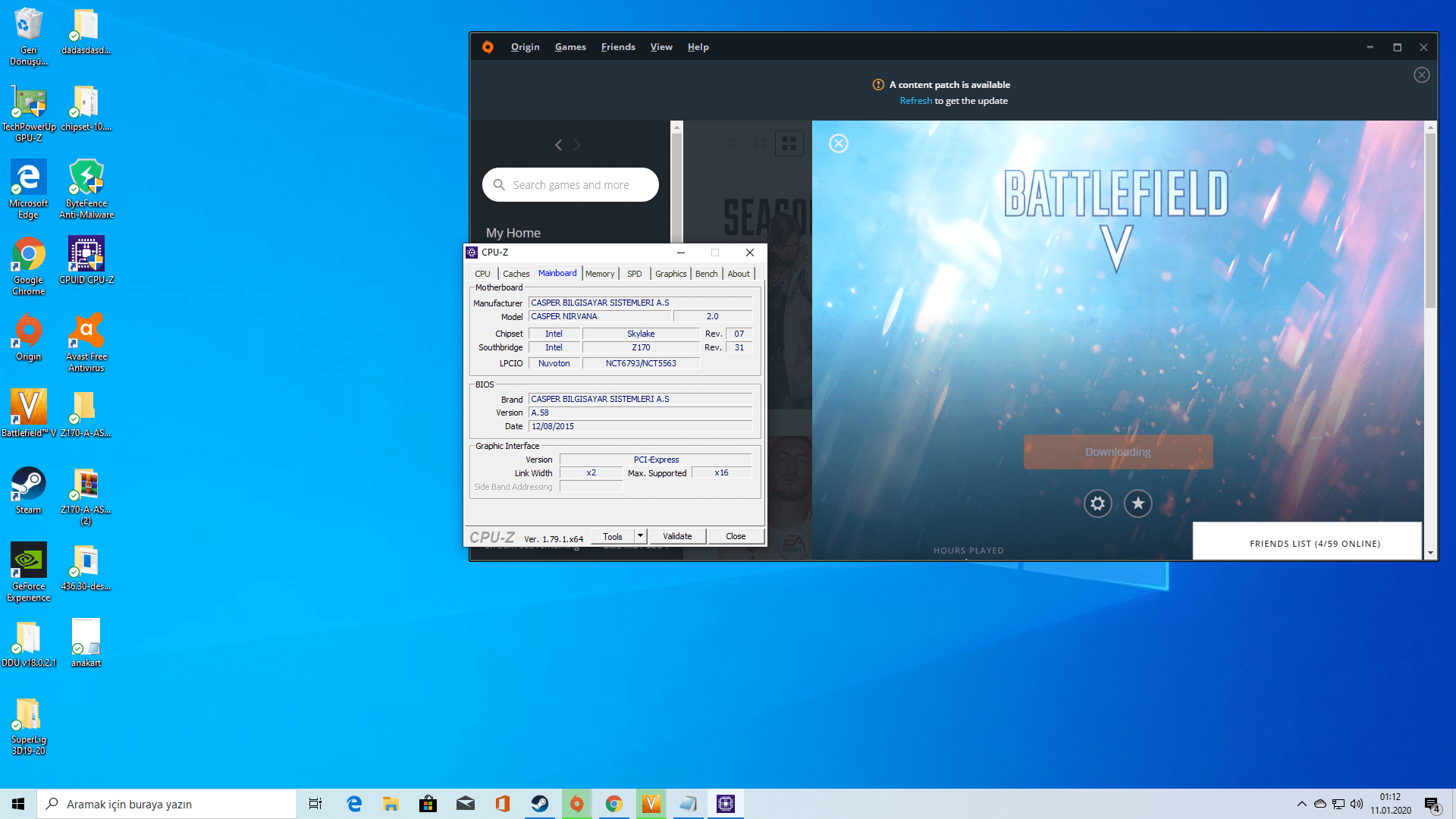Click the favorite star icon for Battlefield V

pyautogui.click(x=1137, y=504)
